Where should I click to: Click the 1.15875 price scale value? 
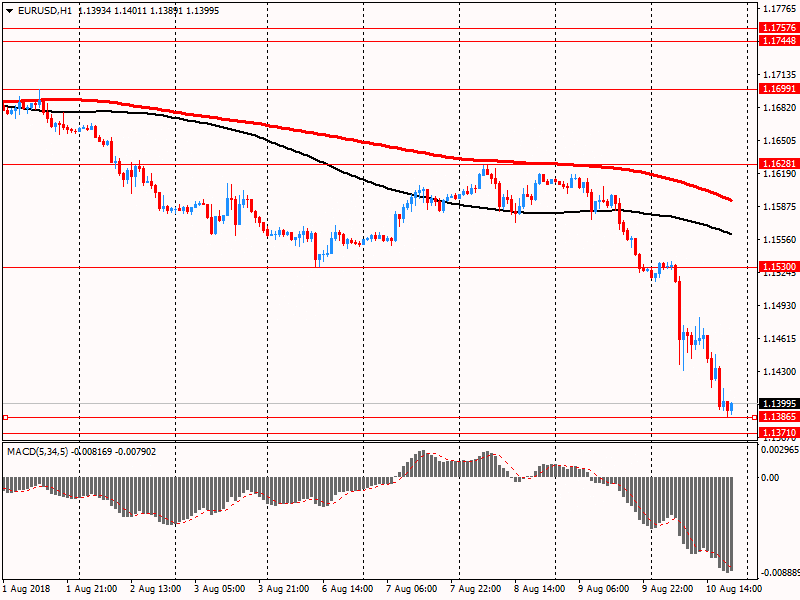pyautogui.click(x=780, y=207)
